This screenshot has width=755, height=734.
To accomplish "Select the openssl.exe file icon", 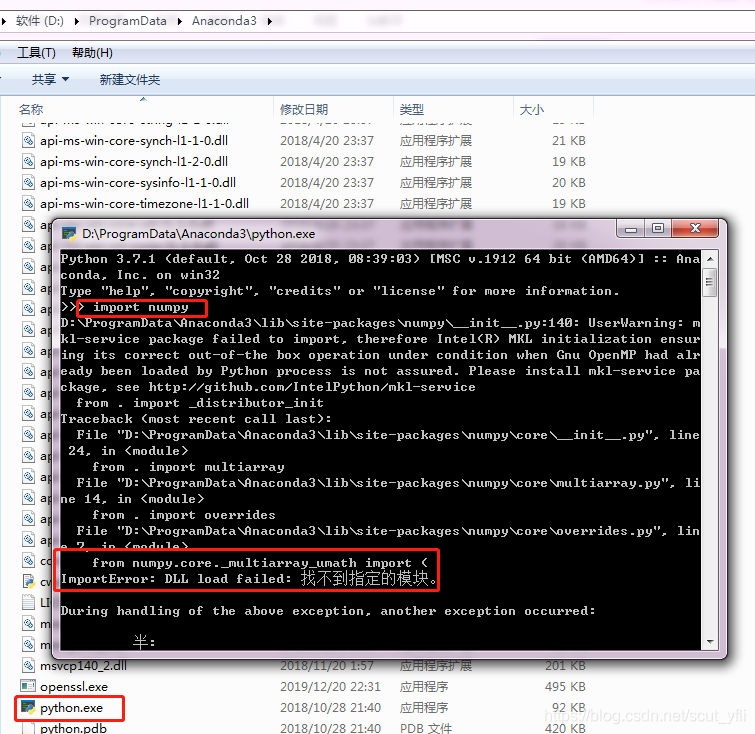I will coord(28,686).
